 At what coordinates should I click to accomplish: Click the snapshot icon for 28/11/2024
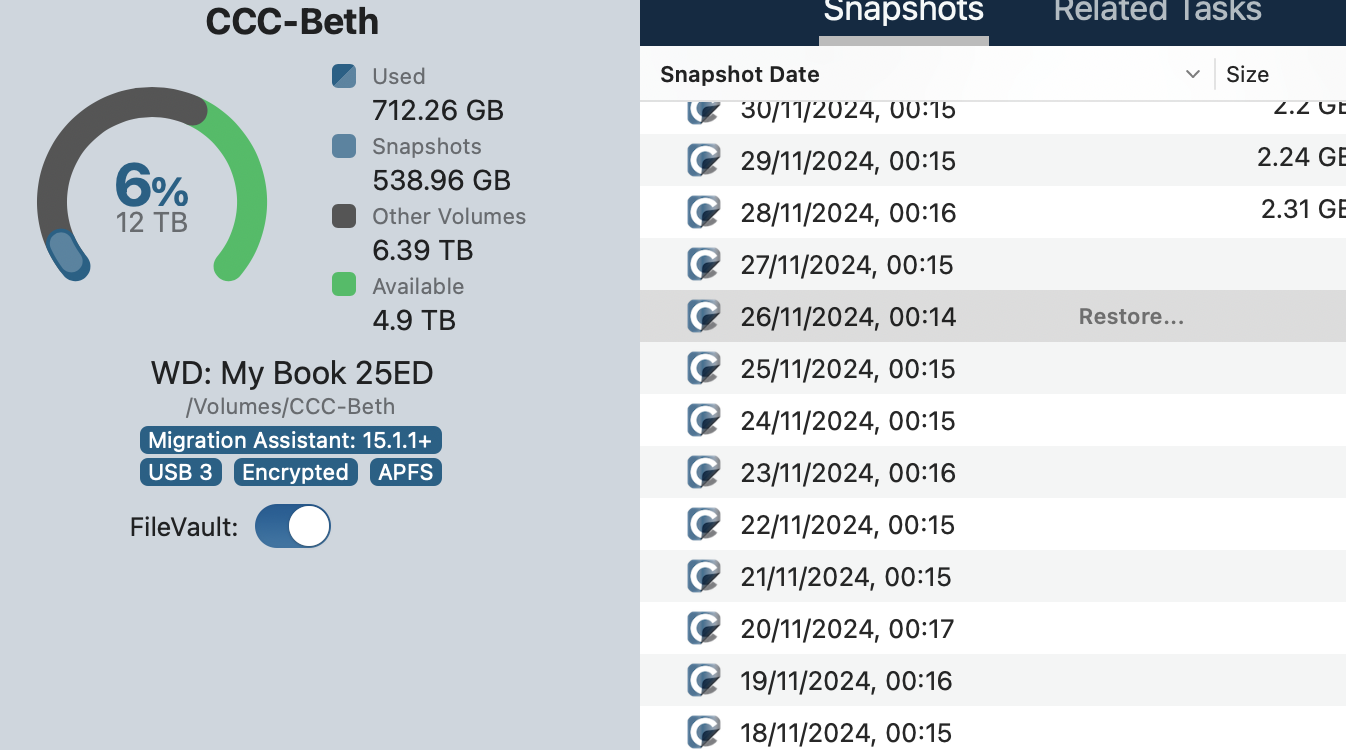(705, 213)
